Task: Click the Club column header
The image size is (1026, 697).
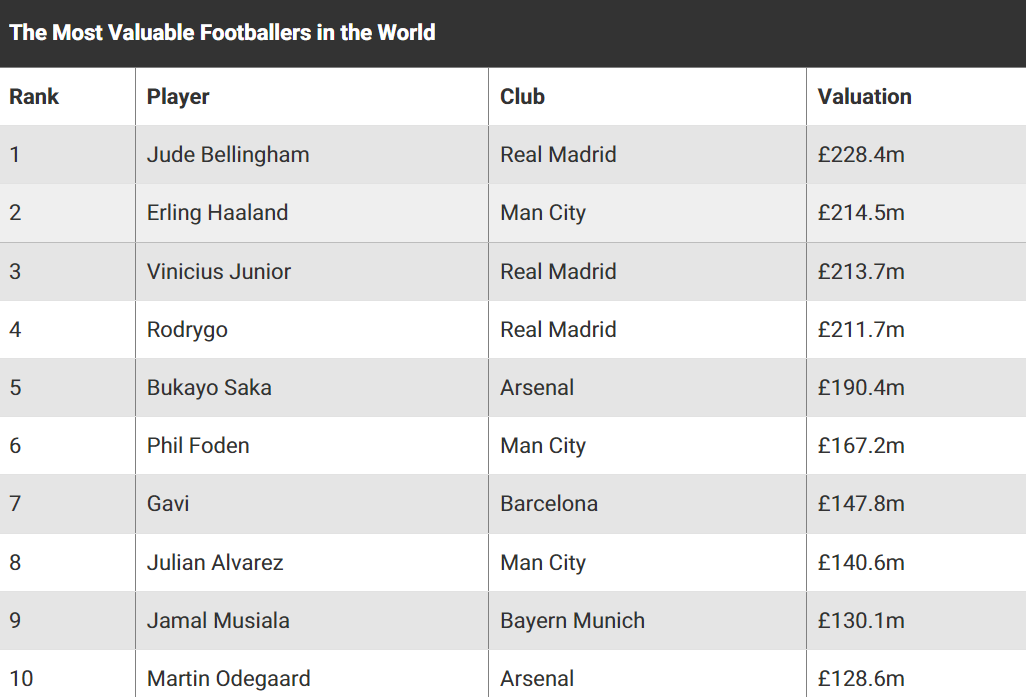Action: click(x=522, y=97)
